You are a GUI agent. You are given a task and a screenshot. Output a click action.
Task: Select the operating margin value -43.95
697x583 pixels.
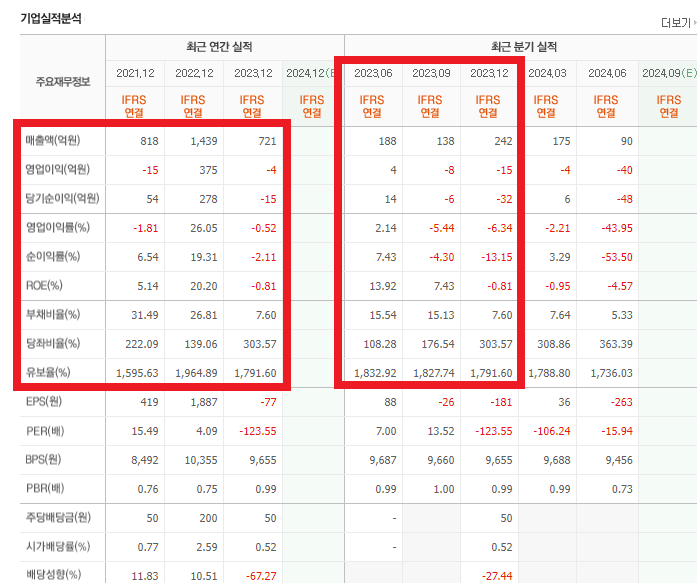click(617, 228)
